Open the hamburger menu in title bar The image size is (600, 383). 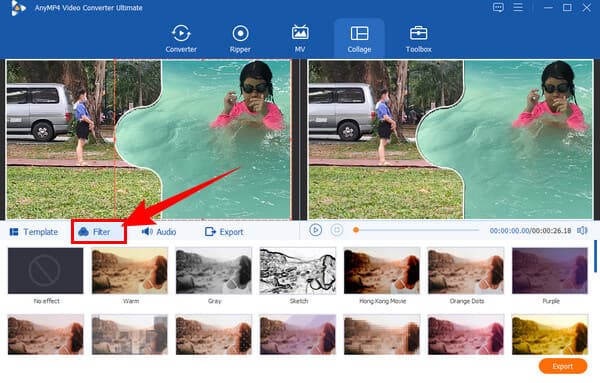(518, 8)
